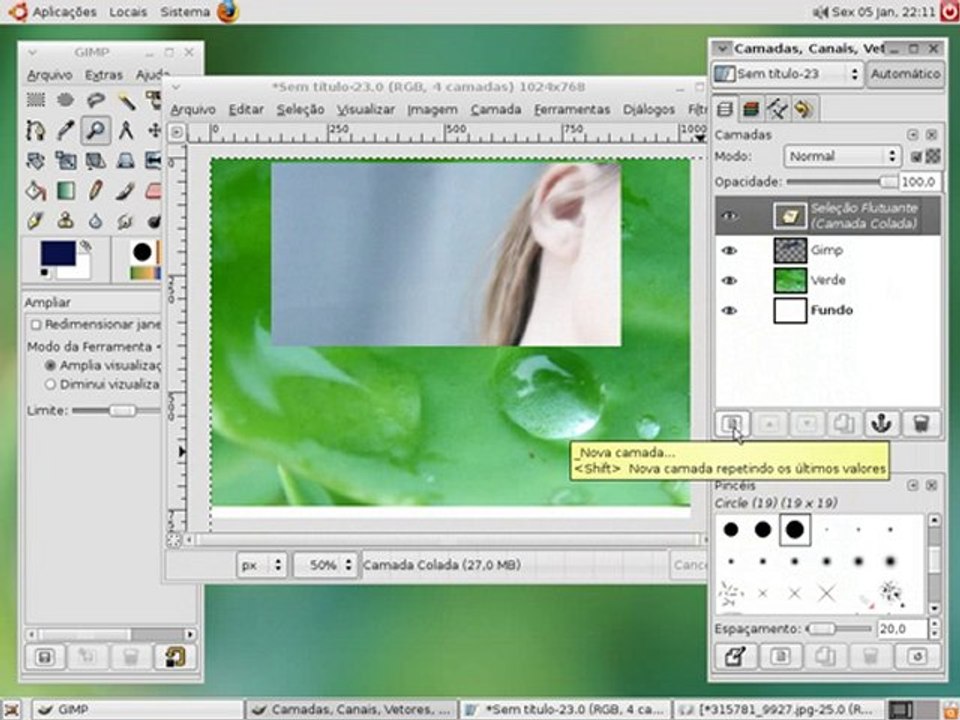960x720 pixels.
Task: Open Seleção menu in image window
Action: pos(300,110)
